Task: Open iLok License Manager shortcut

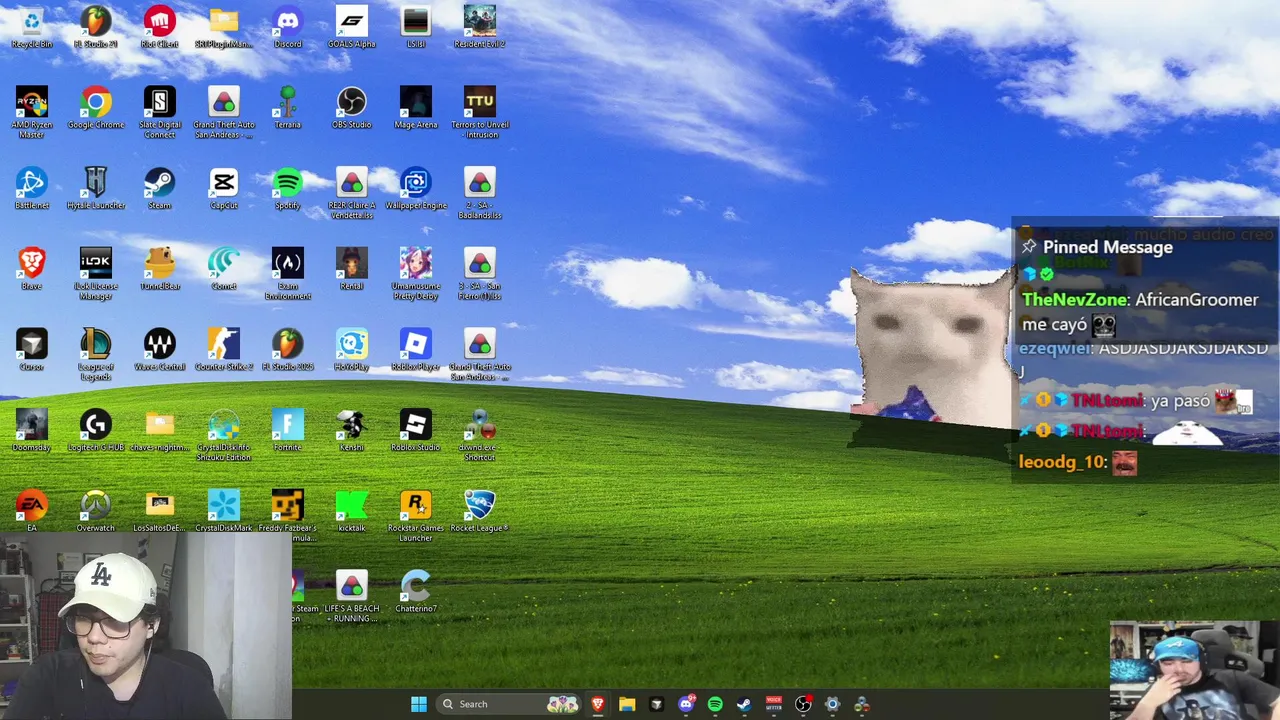Action: tap(96, 274)
